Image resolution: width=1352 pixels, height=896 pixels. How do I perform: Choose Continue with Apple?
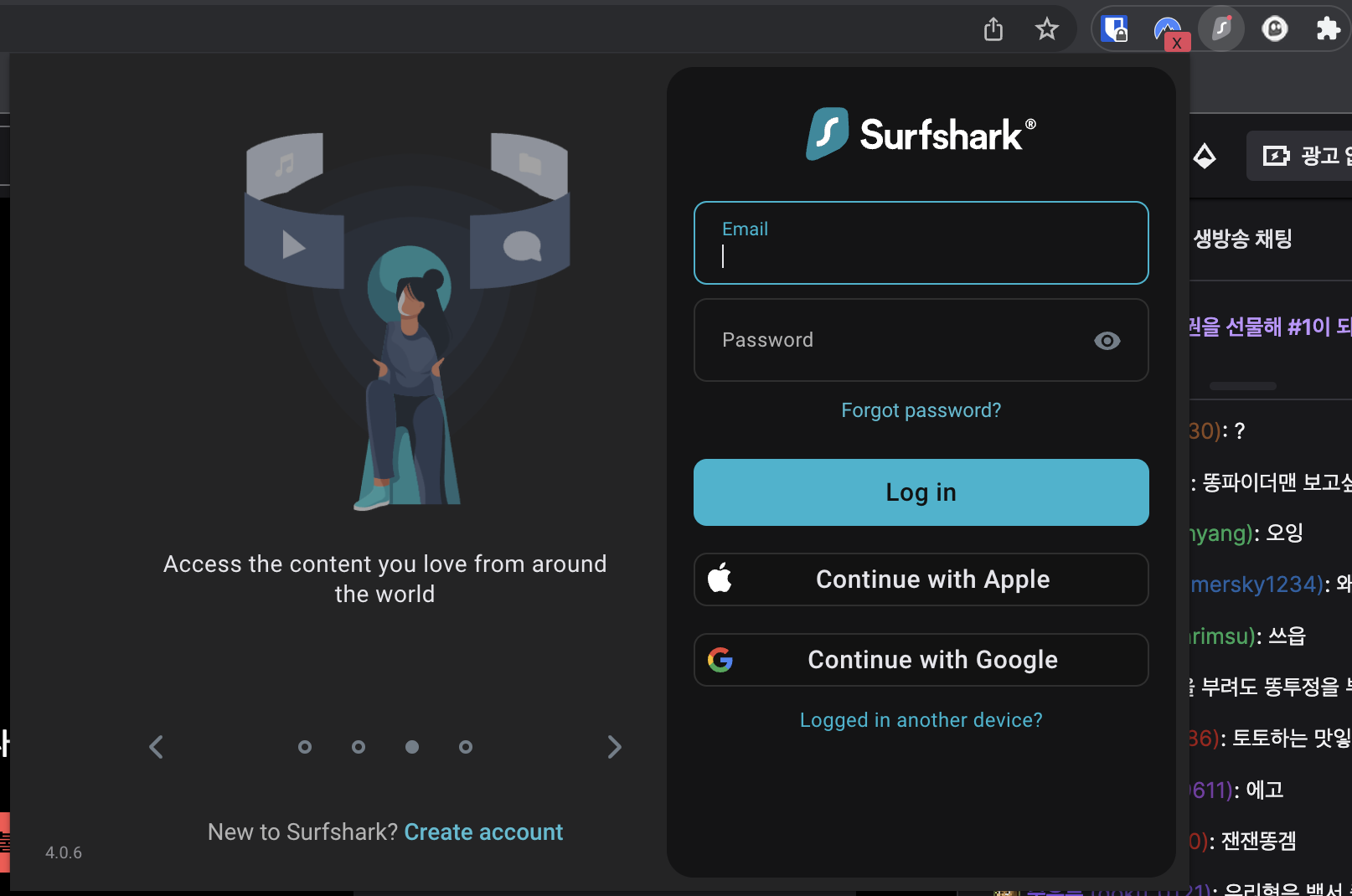point(921,579)
